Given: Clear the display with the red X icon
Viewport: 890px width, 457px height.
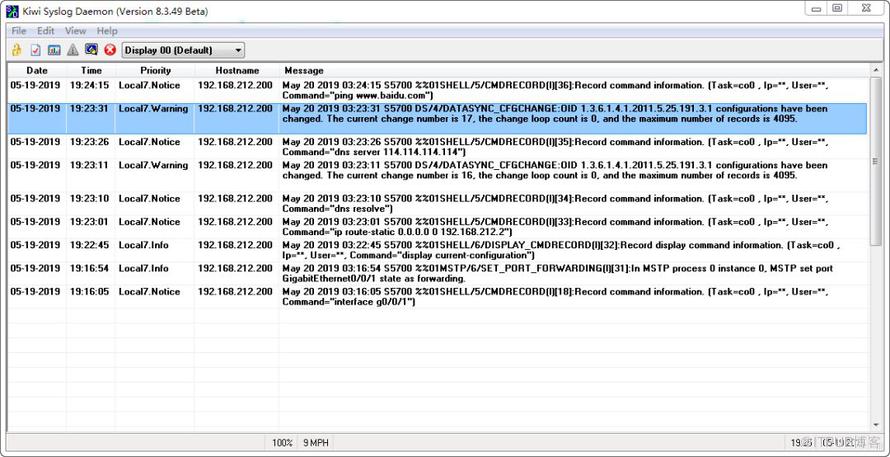Looking at the screenshot, I should click(110, 50).
